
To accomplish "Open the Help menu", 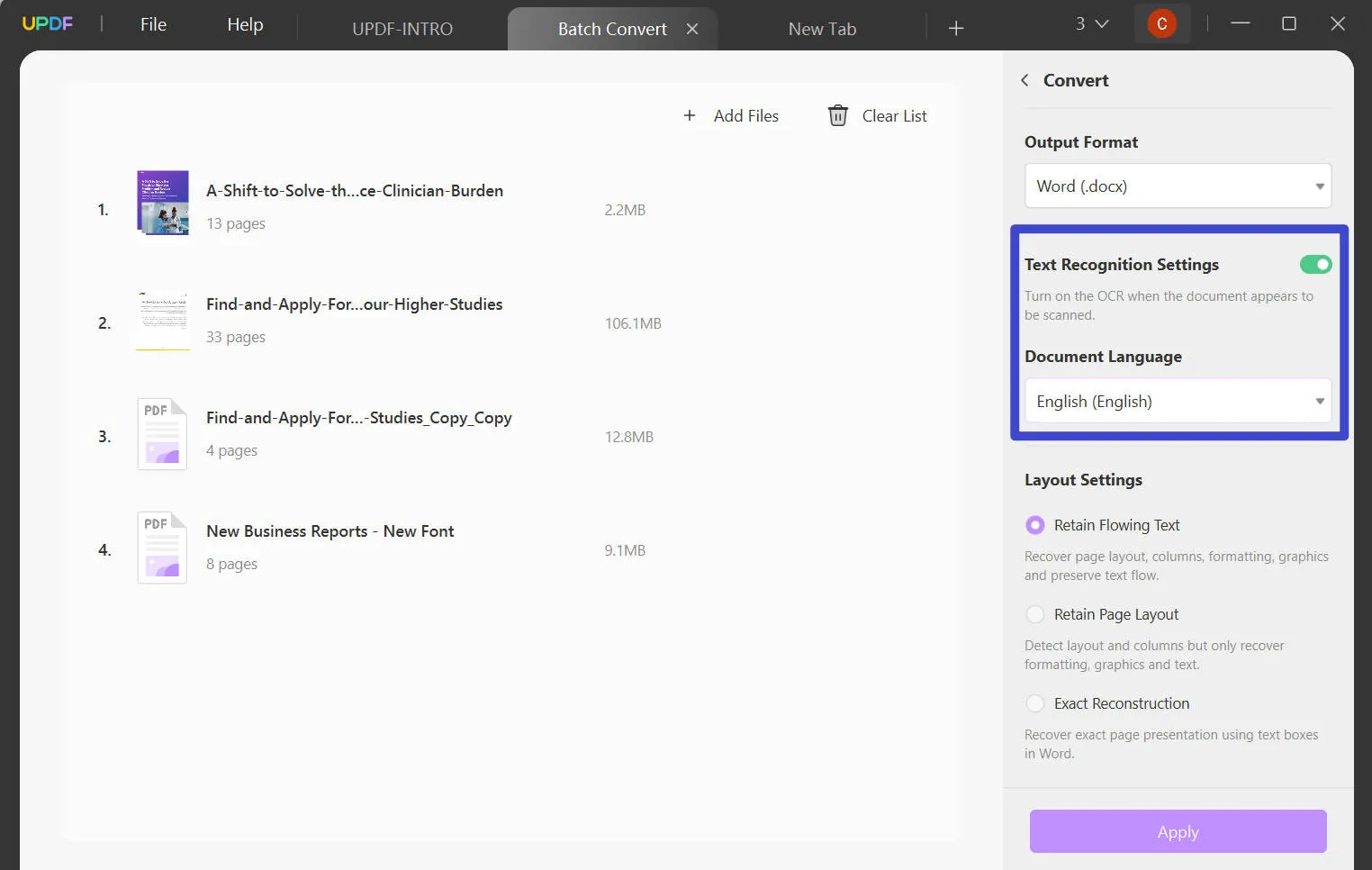I will (245, 24).
